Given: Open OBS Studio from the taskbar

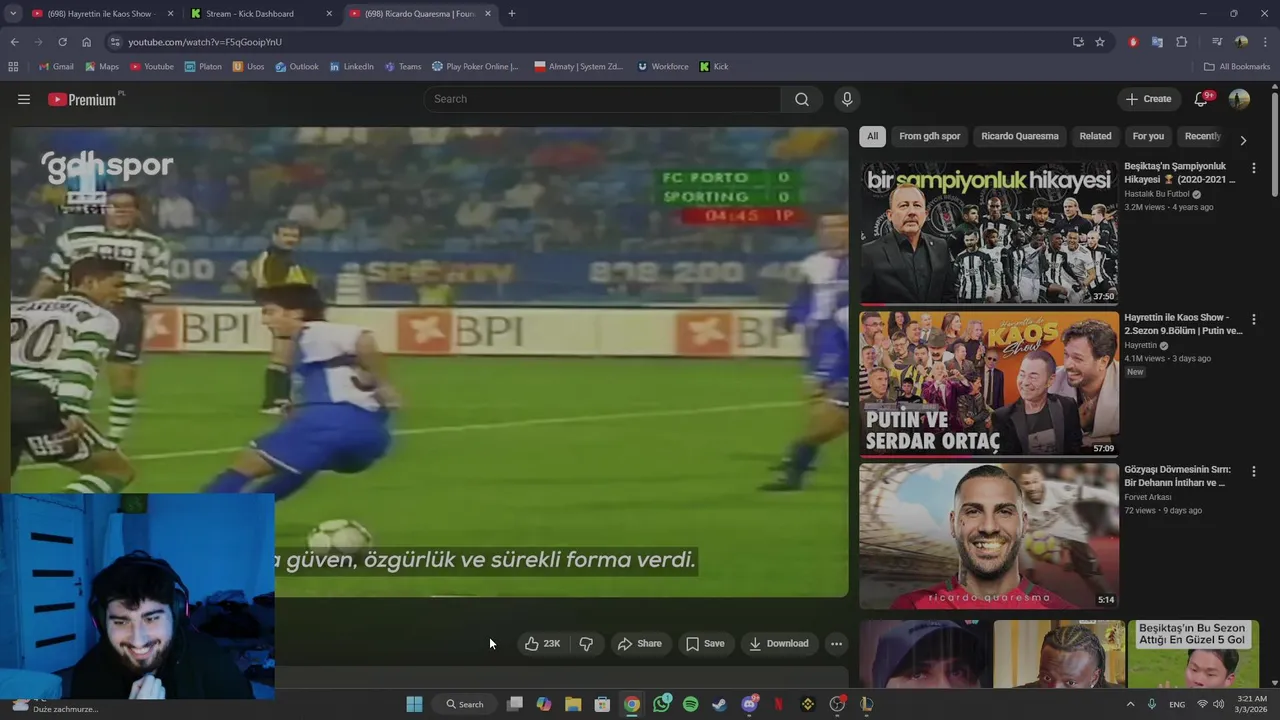Looking at the screenshot, I should click(837, 704).
